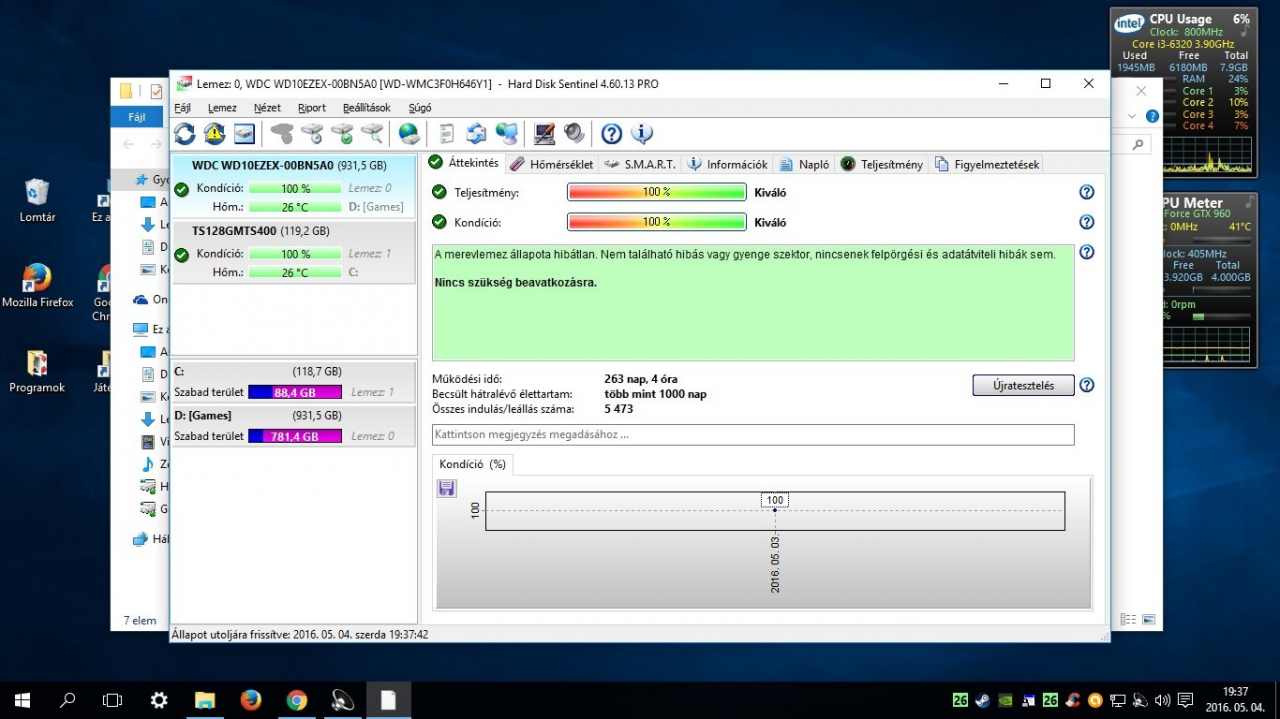Select the D: [Games] volume entry
This screenshot has width=1280, height=719.
click(x=293, y=426)
